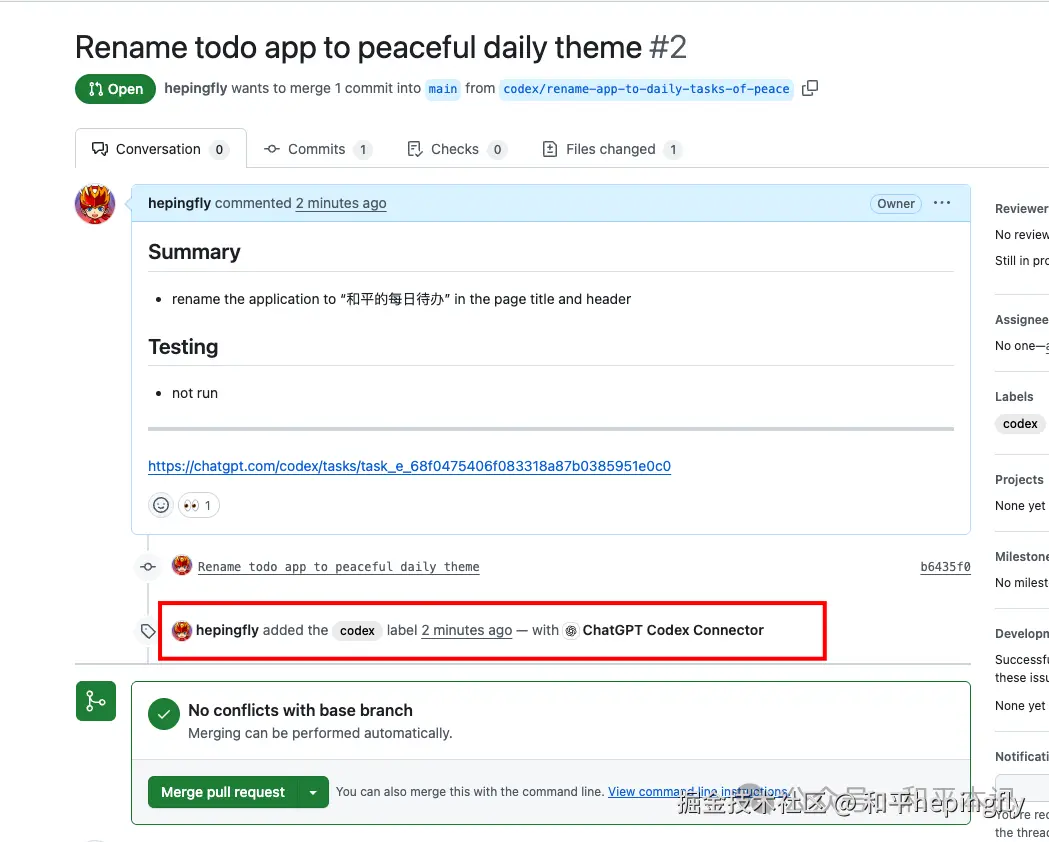Click the 'No conflicts with base branch' text
Viewport: 1049px width, 842px height.
[x=300, y=710]
